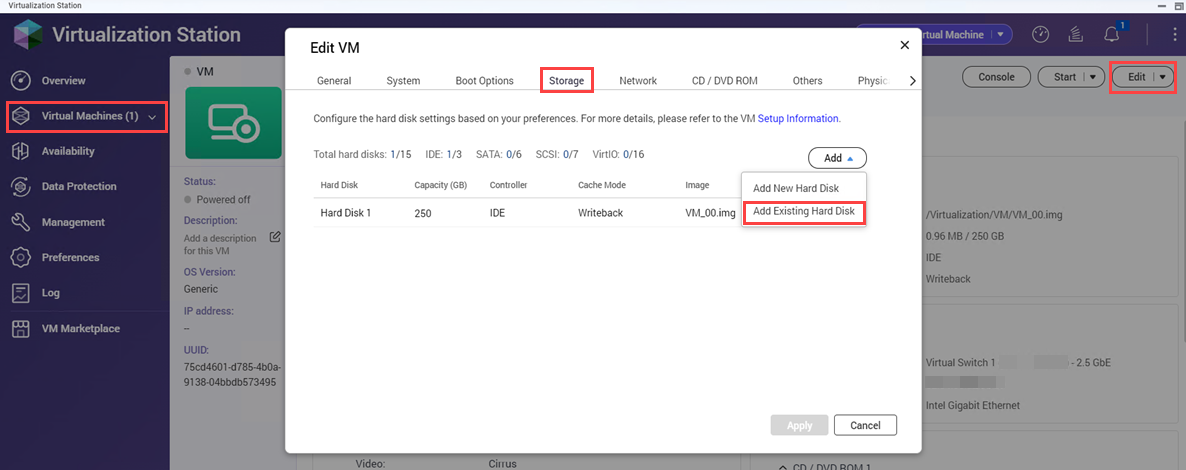Open the Log icon in the sidebar
1186x470 pixels.
pos(21,293)
